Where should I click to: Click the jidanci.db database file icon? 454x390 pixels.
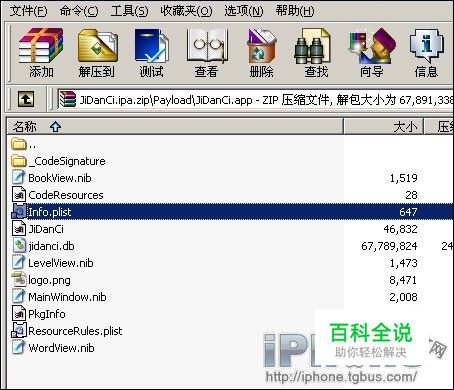[x=19, y=245]
